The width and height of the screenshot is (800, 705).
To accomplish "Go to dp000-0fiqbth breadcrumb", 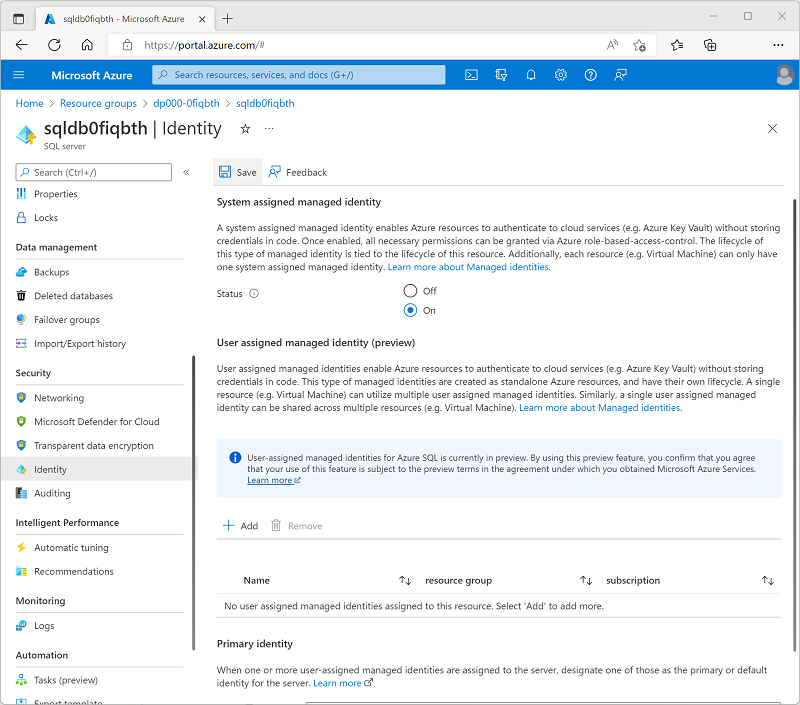I will (186, 103).
